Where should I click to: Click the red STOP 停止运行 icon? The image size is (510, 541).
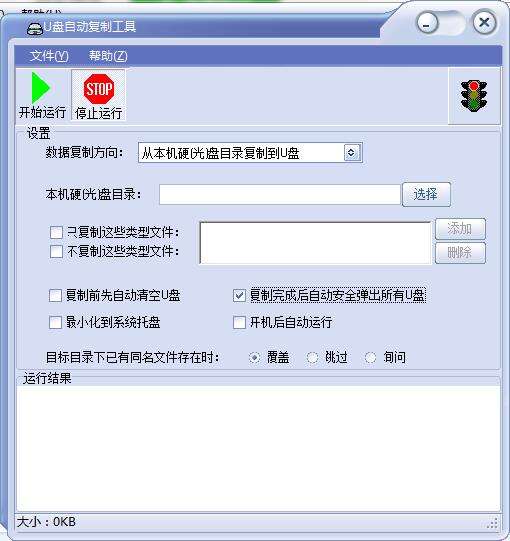(99, 89)
